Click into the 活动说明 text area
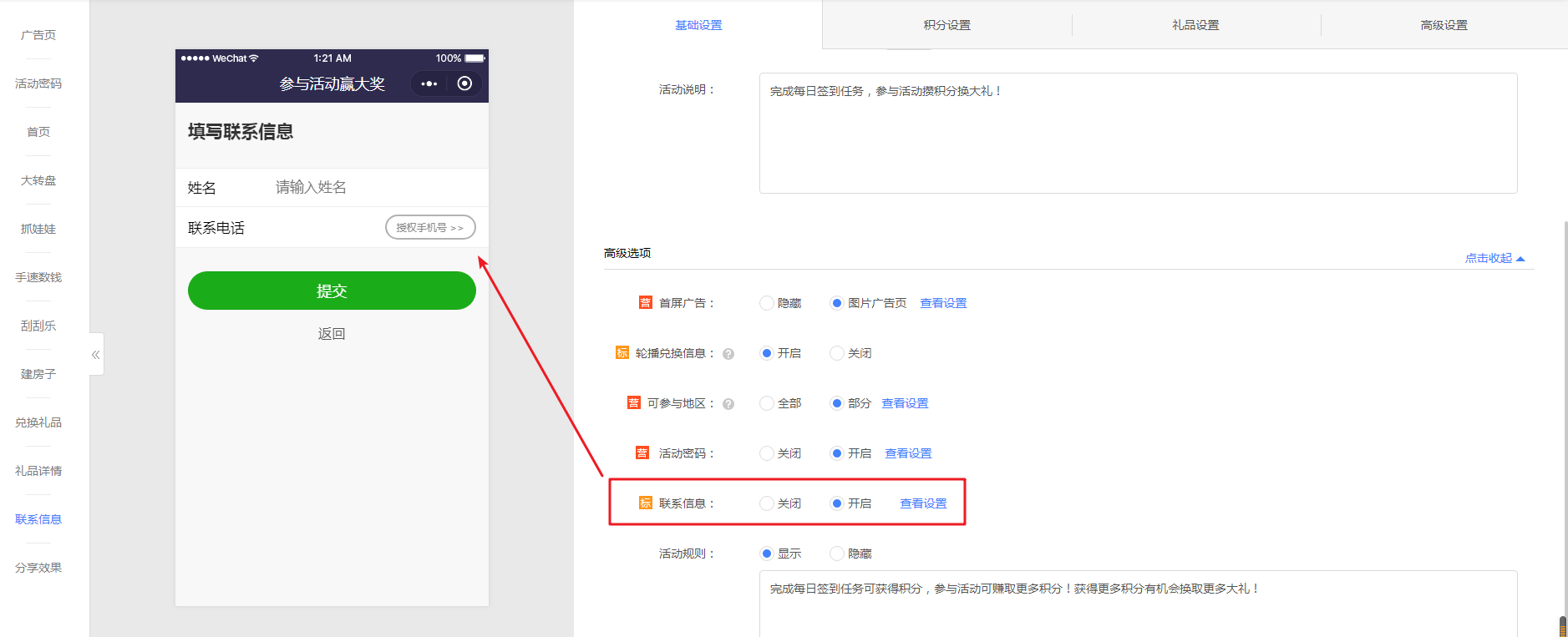Viewport: 1568px width, 637px height. (1138, 134)
